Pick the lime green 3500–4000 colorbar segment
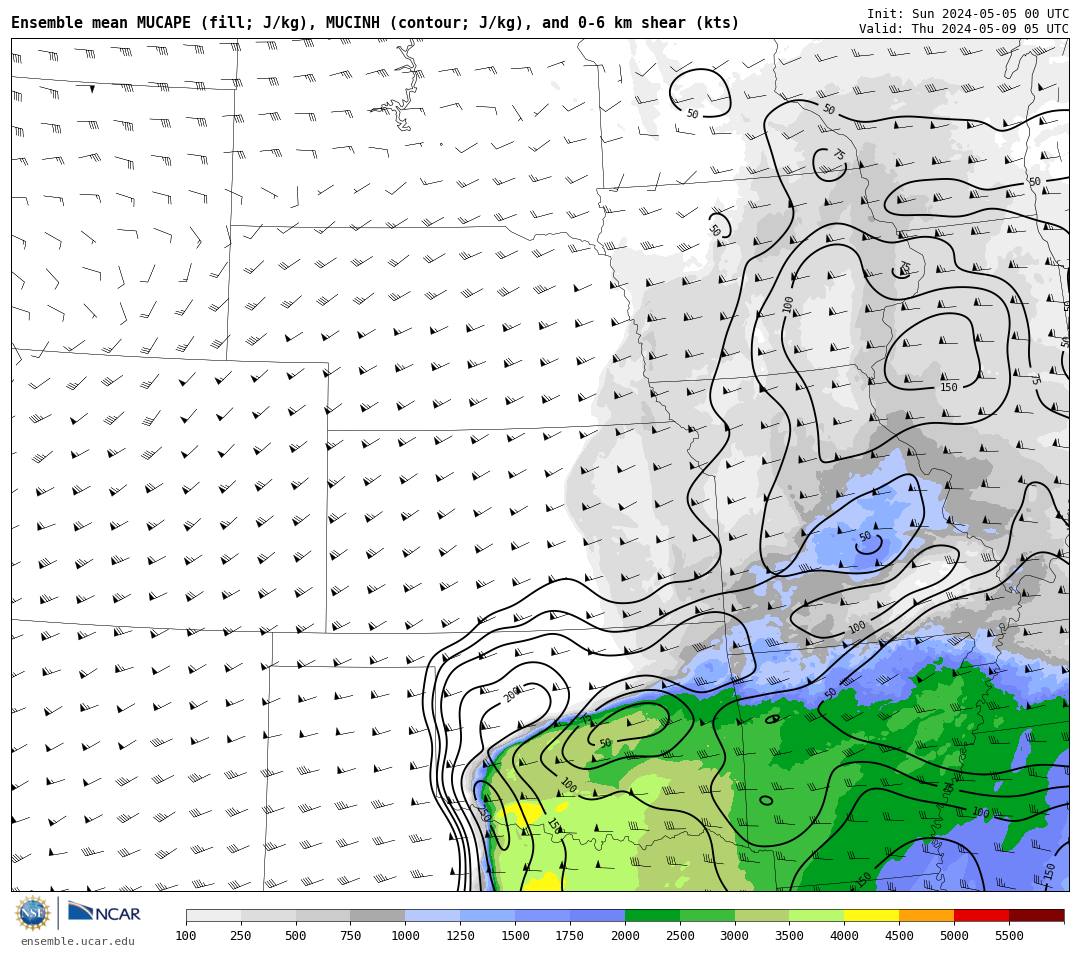Screen dimensions: 1080x954 point(817,915)
